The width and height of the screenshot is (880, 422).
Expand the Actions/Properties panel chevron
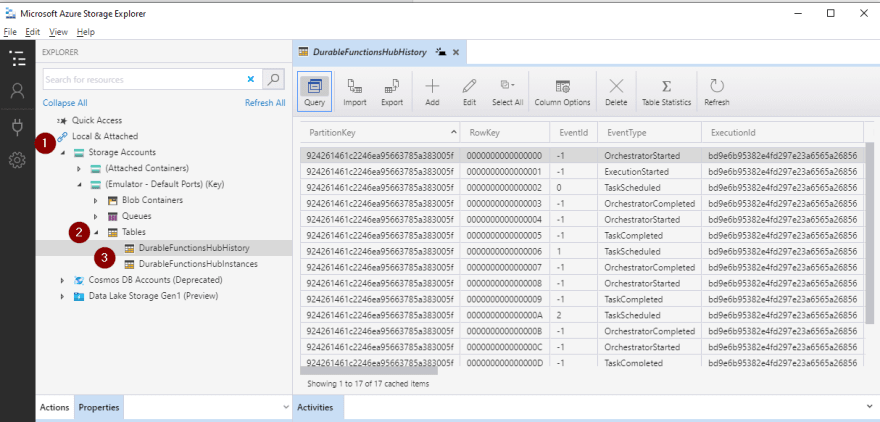(286, 406)
